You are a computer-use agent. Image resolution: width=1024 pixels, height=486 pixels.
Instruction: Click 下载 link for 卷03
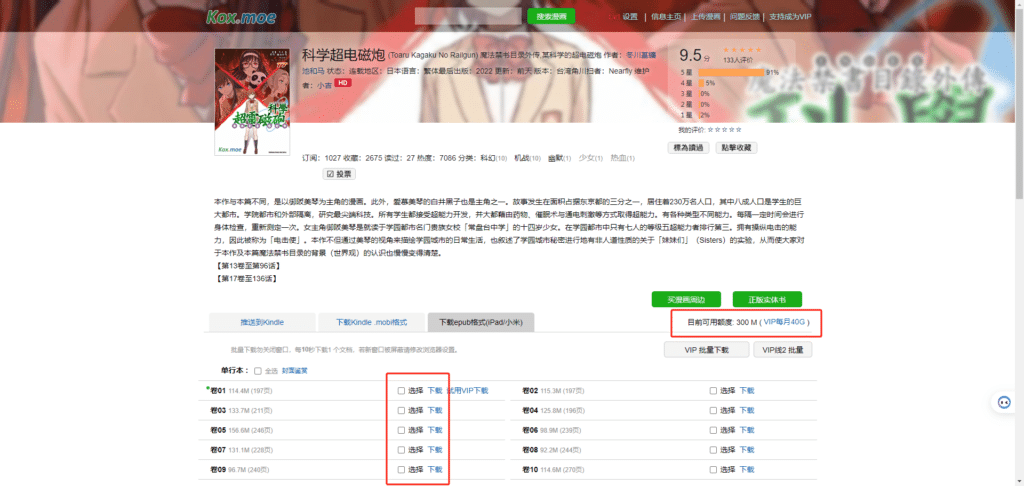tap(435, 410)
